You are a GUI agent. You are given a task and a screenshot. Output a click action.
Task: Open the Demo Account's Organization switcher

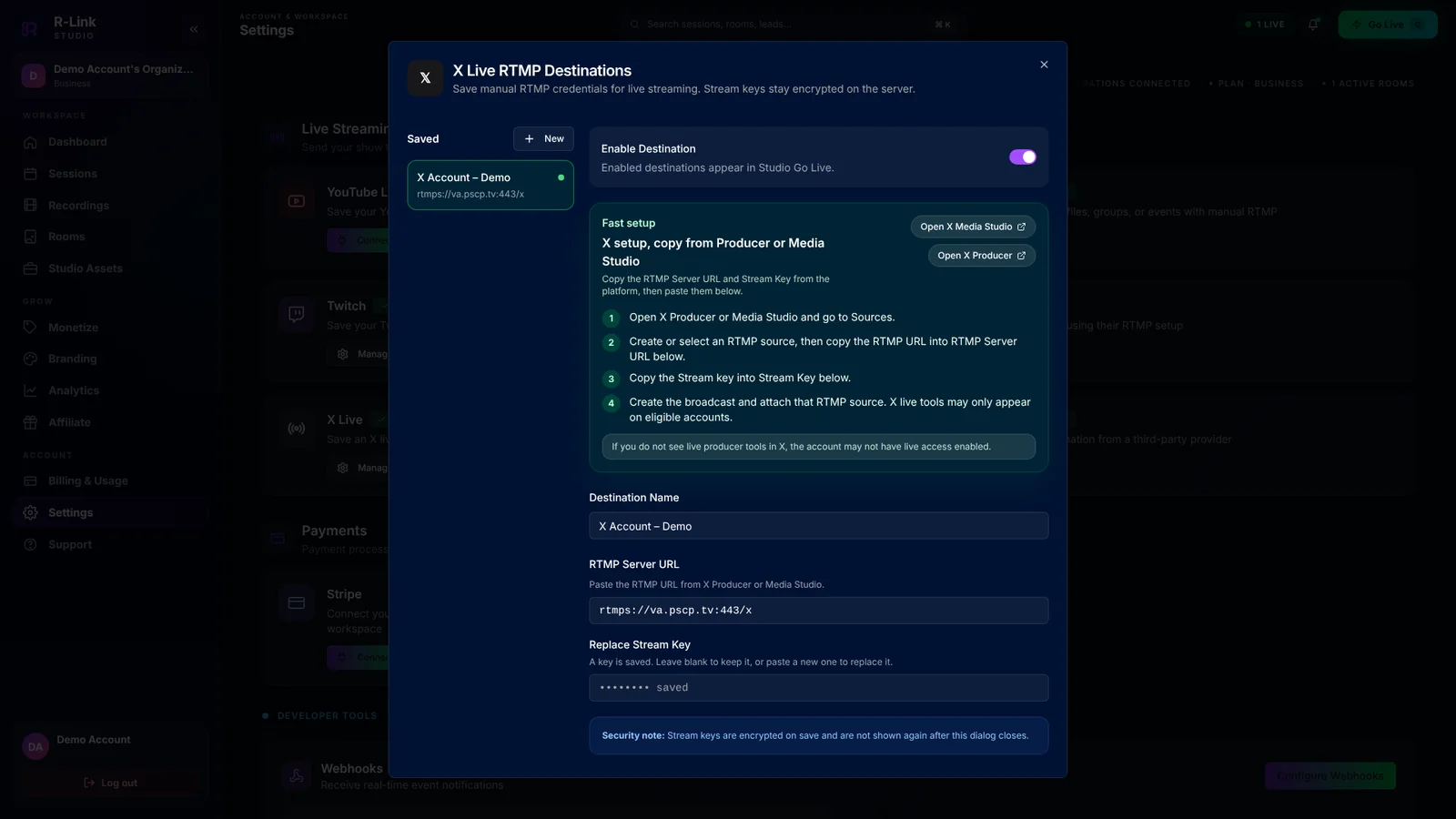tap(111, 76)
